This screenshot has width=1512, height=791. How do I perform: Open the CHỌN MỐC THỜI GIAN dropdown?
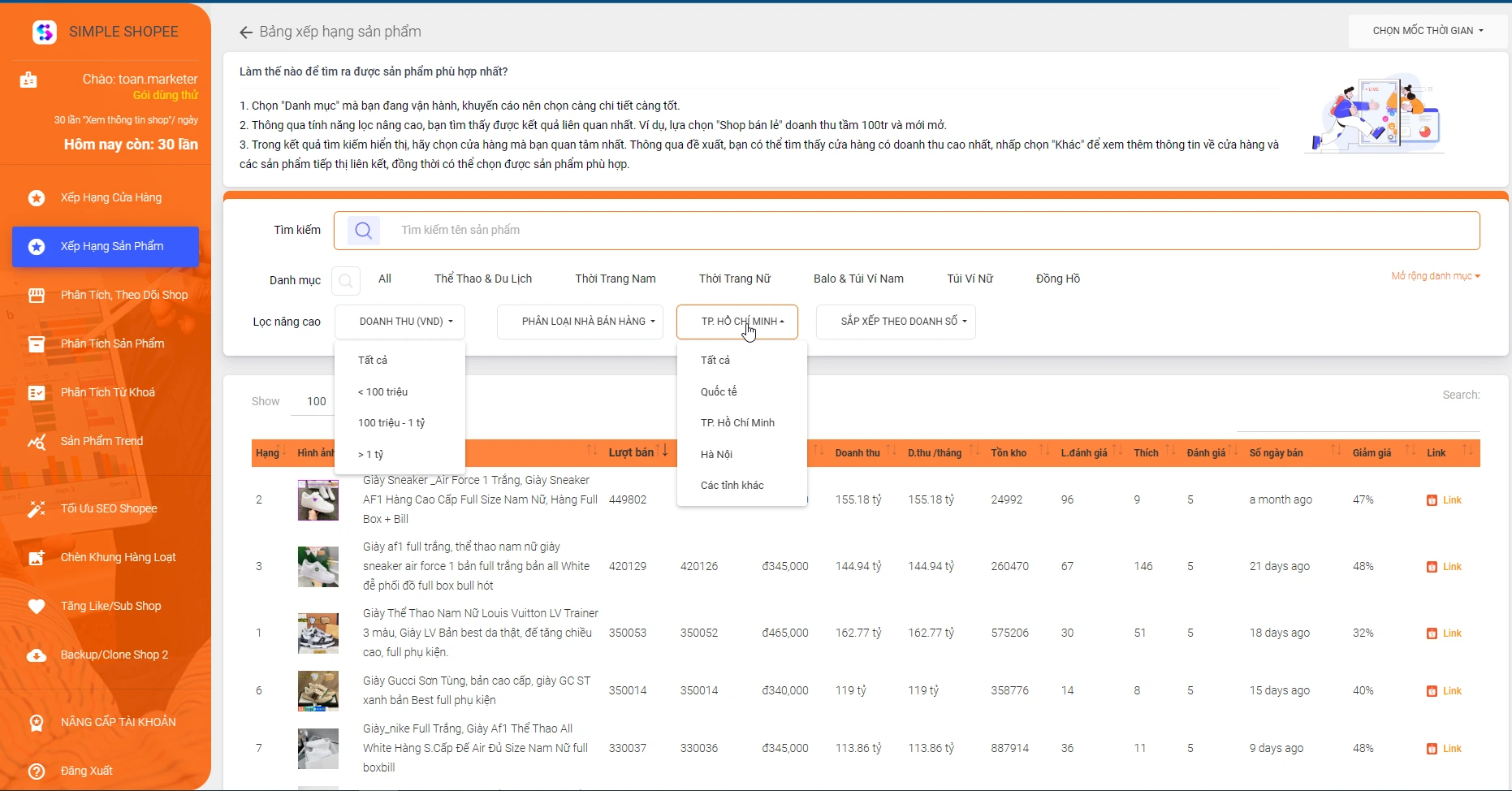1428,31
